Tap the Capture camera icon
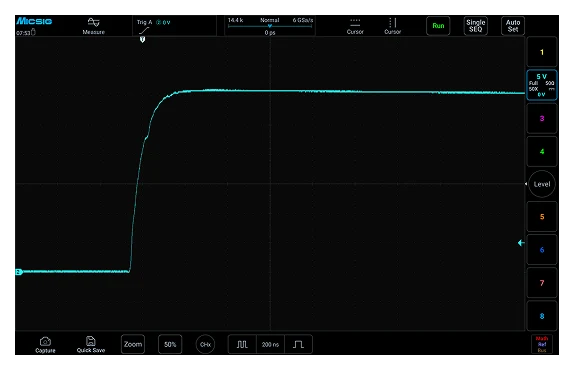The width and height of the screenshot is (574, 370). (x=45, y=341)
